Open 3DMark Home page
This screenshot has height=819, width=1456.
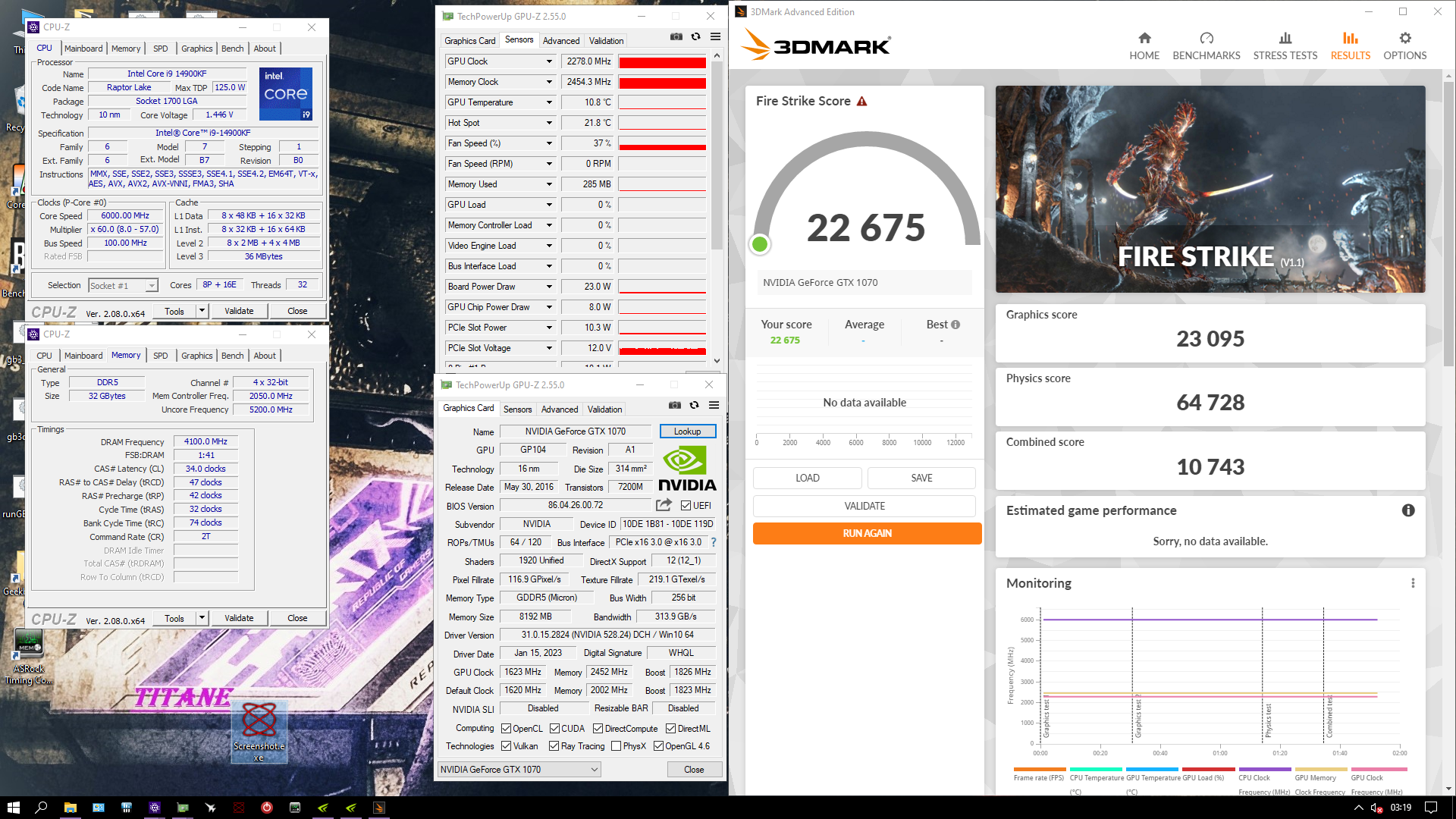pyautogui.click(x=1144, y=46)
